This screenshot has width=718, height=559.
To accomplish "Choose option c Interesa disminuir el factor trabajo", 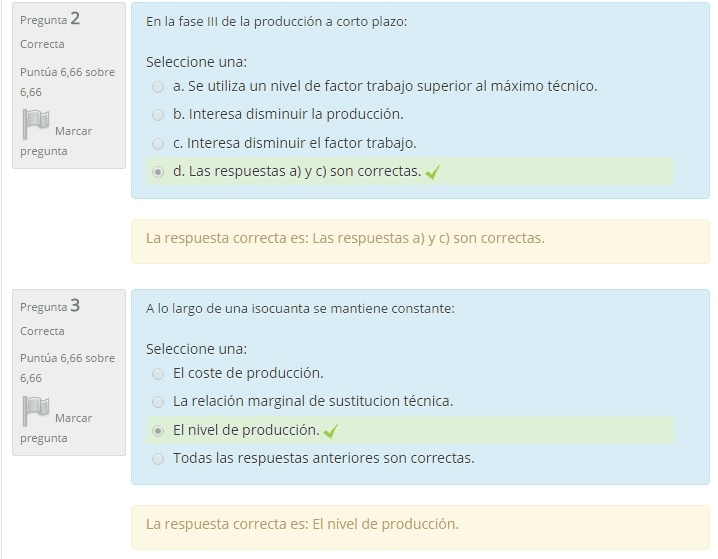I will (158, 144).
